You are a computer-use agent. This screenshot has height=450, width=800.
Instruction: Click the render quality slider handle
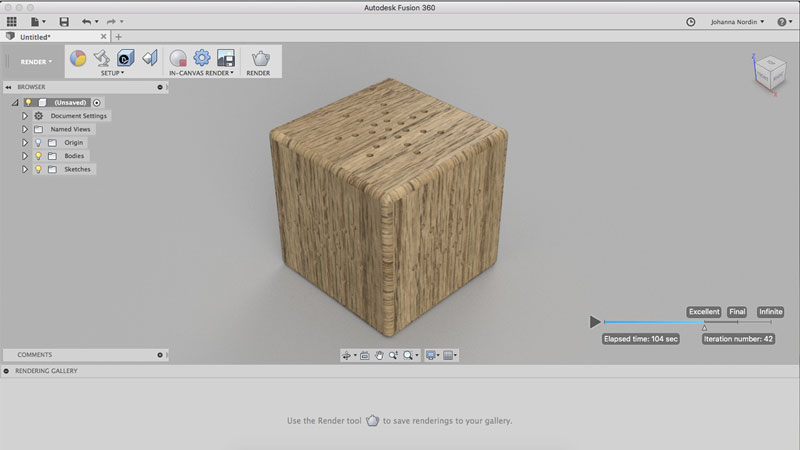[x=705, y=328]
